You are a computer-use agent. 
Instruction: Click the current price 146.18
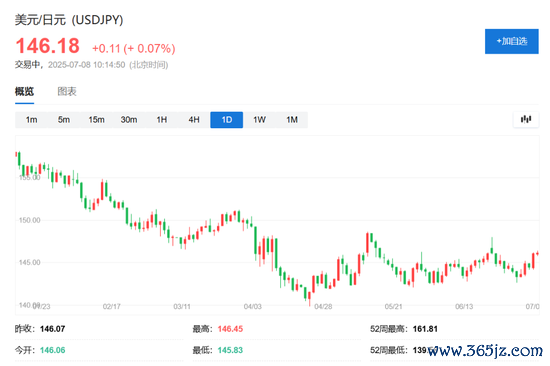pyautogui.click(x=47, y=46)
